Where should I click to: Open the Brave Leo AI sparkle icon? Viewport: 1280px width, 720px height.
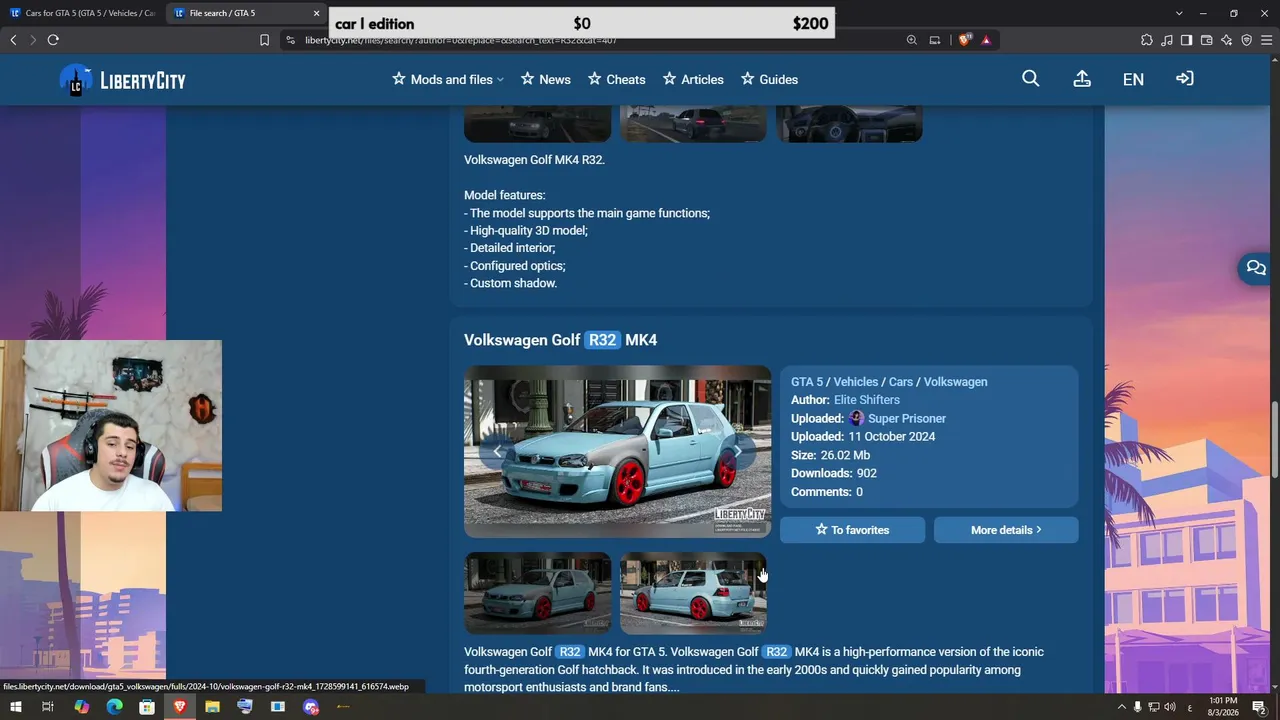coord(1227,40)
